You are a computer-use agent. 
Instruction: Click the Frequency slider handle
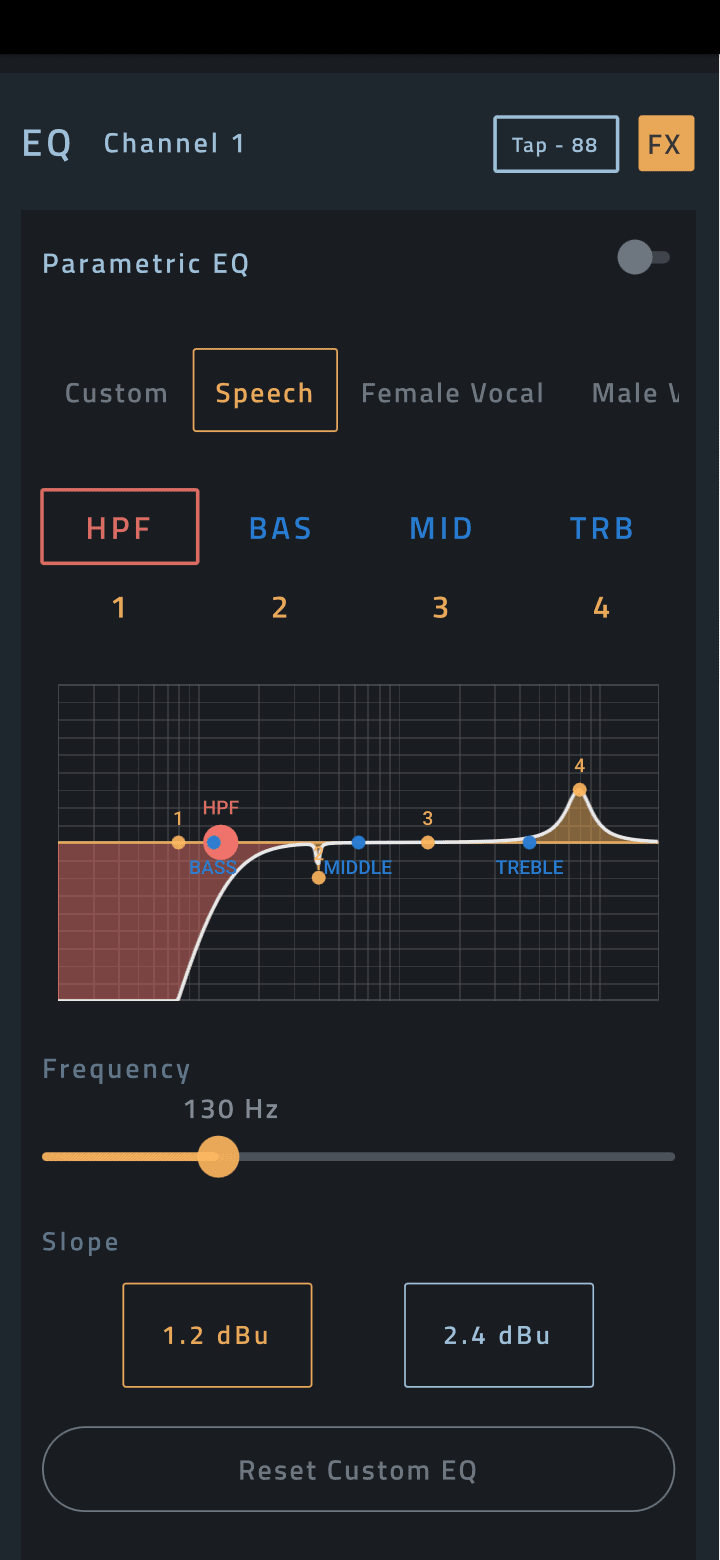218,1157
